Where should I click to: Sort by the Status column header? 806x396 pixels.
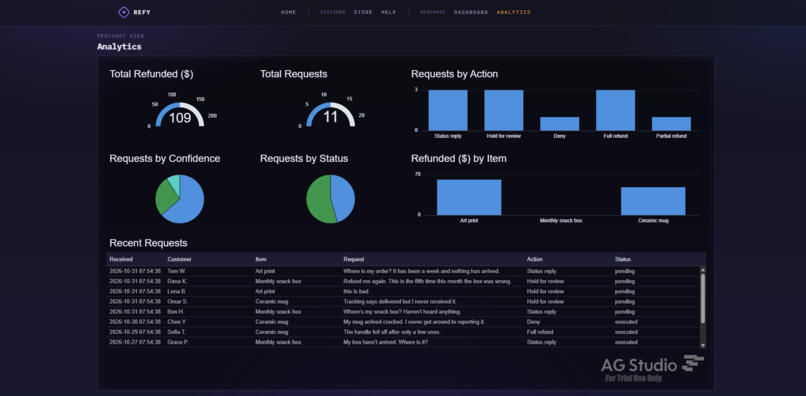point(622,259)
